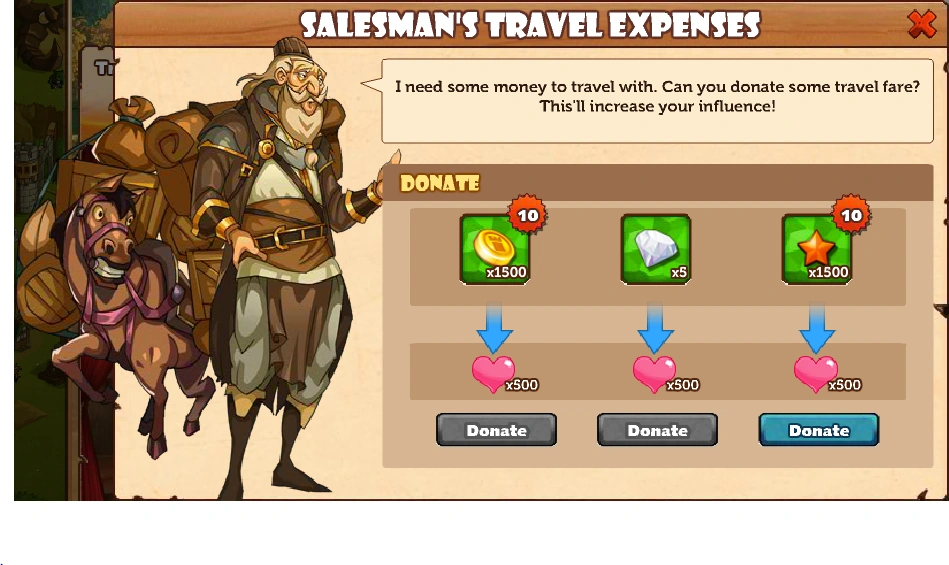This screenshot has width=949, height=565.
Task: Click the pink heart x500 under star
Action: pyautogui.click(x=827, y=374)
